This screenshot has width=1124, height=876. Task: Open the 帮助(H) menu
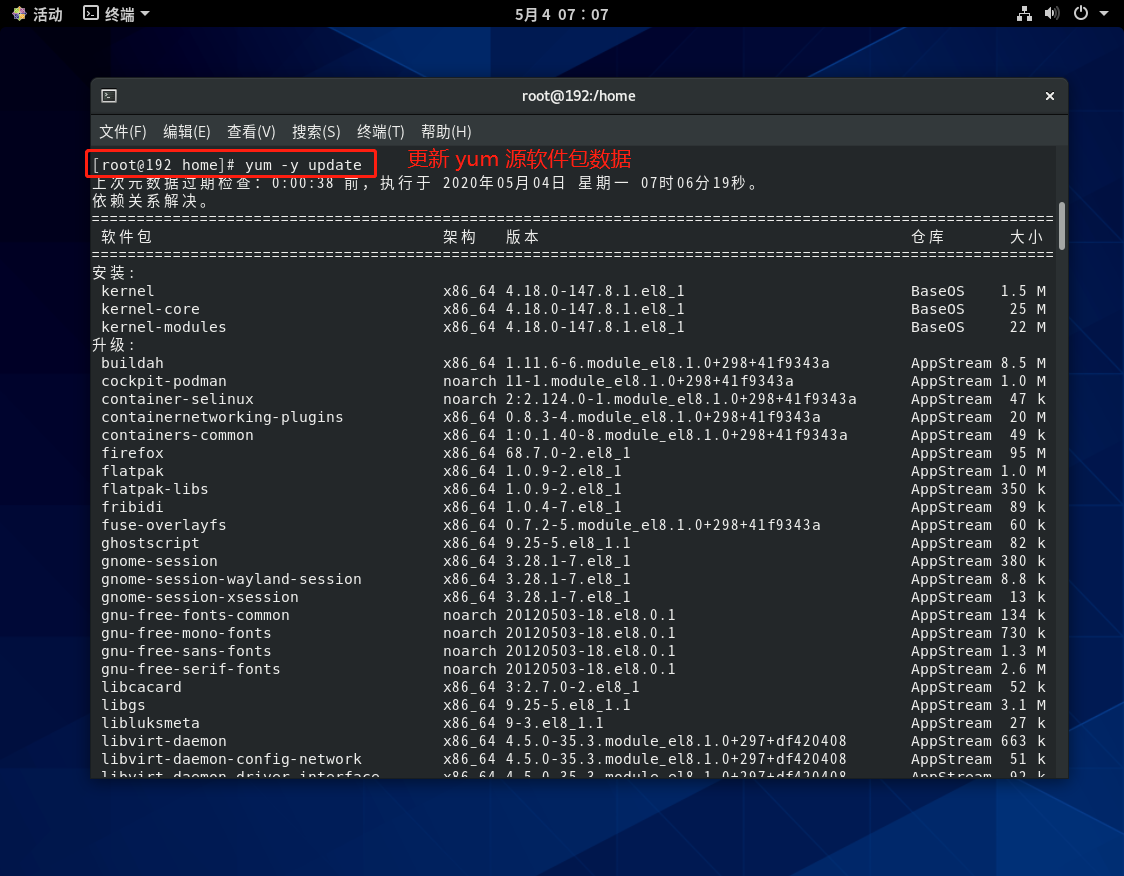(x=446, y=132)
